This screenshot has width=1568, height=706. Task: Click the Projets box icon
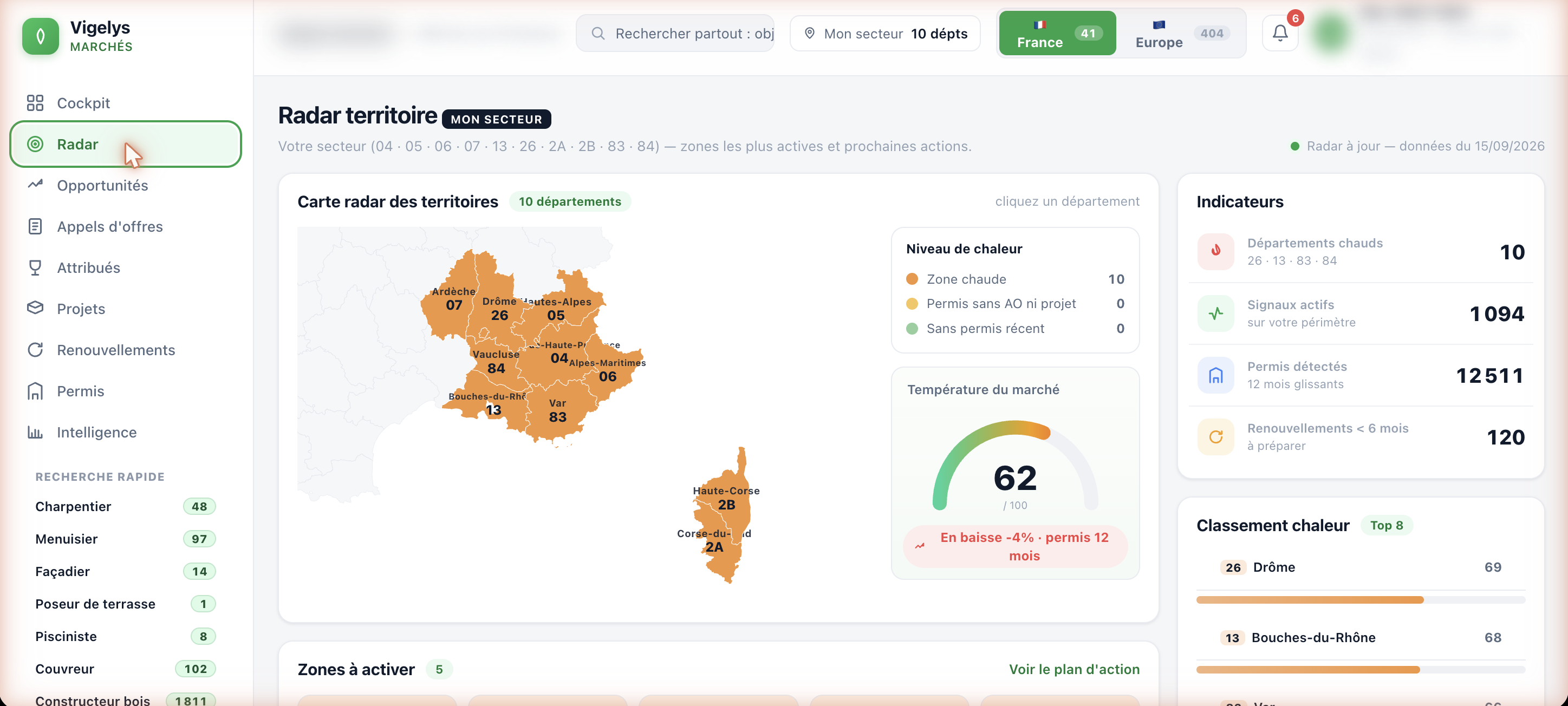(x=35, y=308)
